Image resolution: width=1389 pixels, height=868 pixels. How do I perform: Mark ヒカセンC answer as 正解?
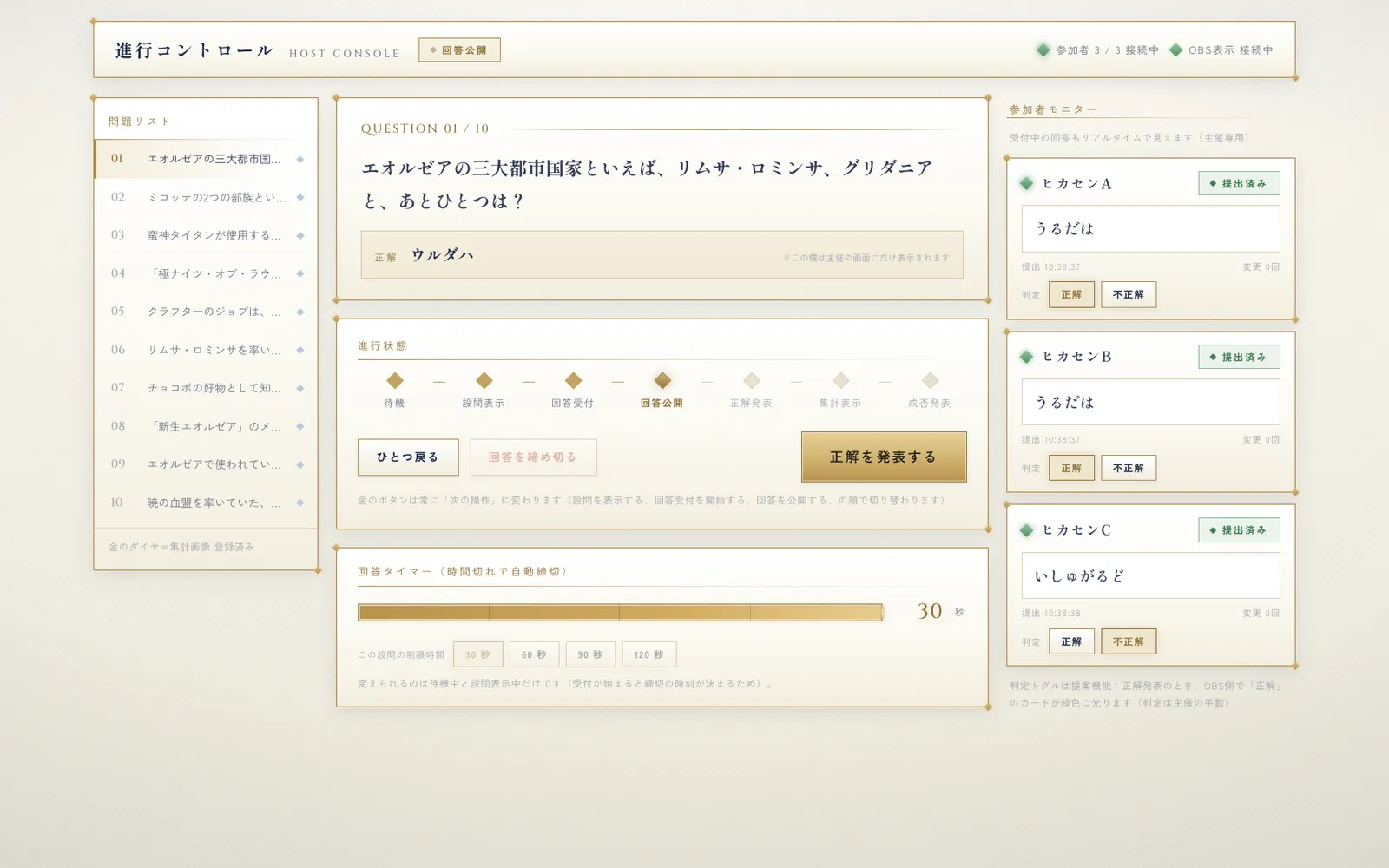point(1071,641)
